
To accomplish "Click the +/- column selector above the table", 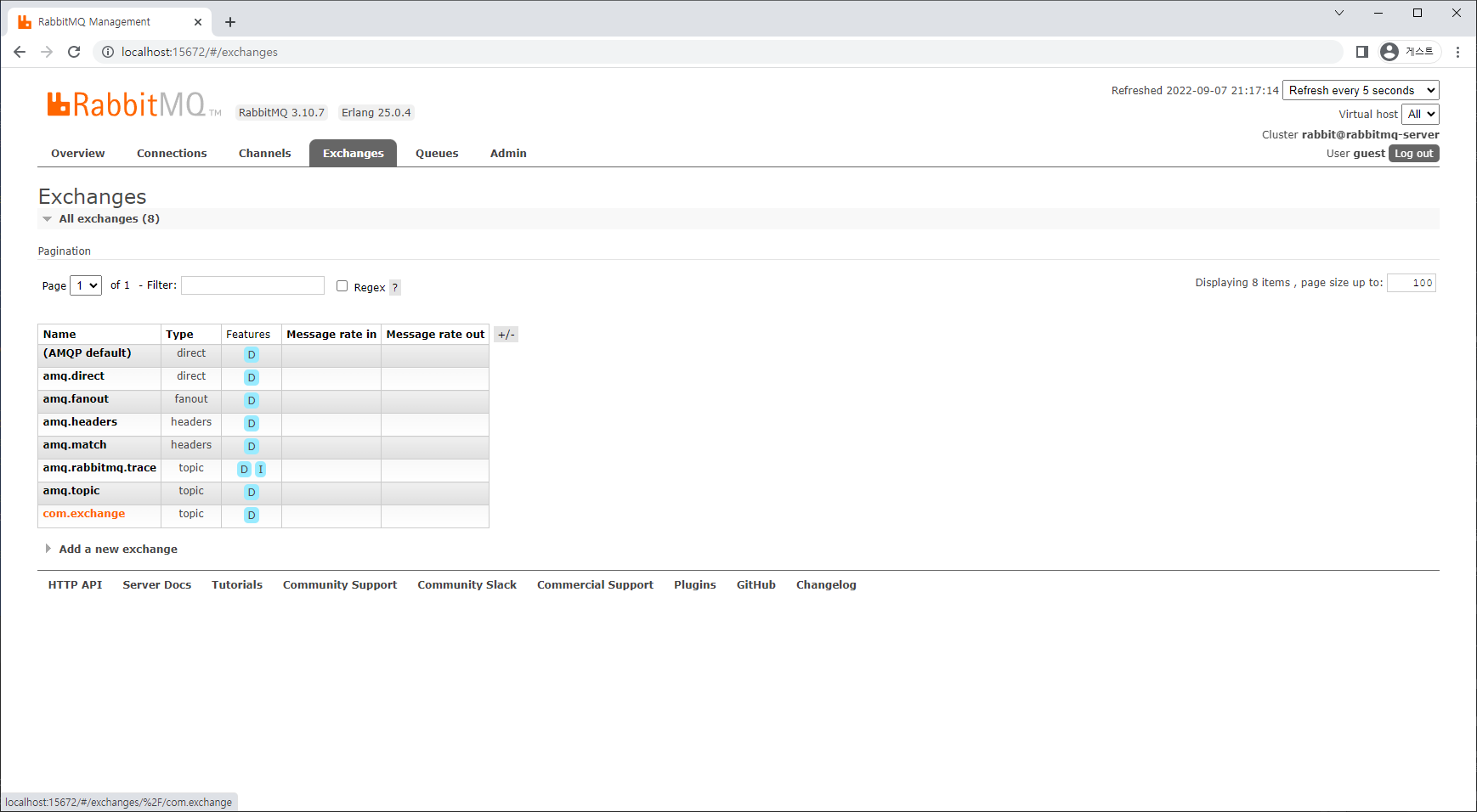I will [506, 334].
